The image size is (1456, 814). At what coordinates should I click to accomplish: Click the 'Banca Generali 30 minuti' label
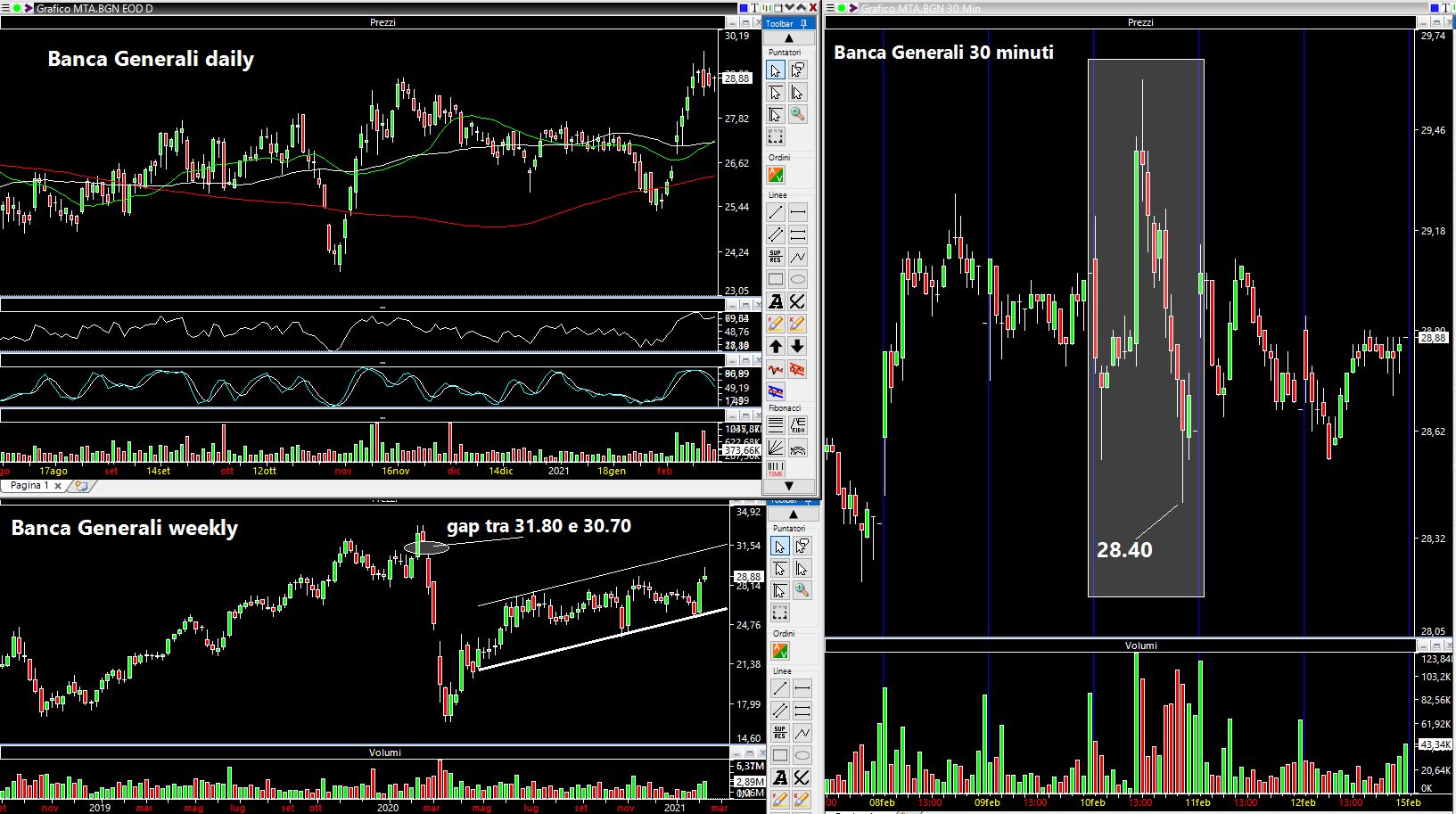943,53
